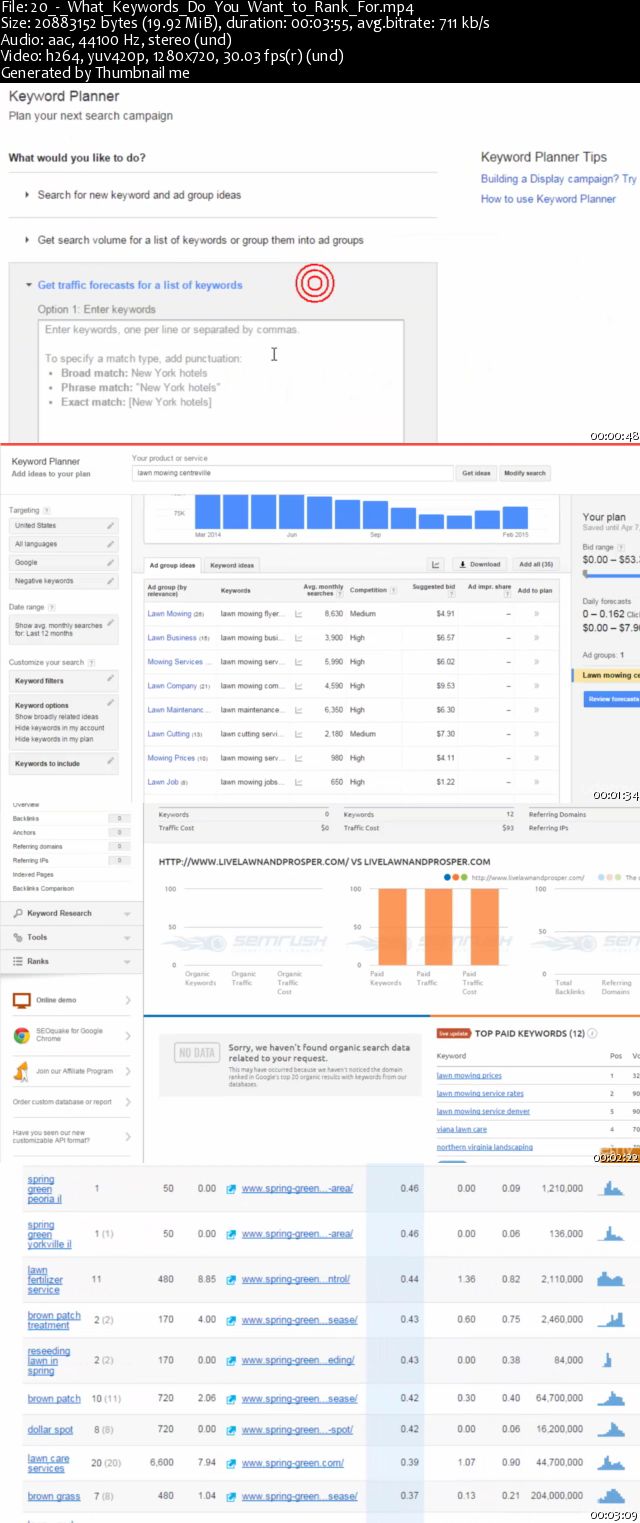Expand the Tools sidebar menu
This screenshot has width=640, height=1523.
pos(127,938)
